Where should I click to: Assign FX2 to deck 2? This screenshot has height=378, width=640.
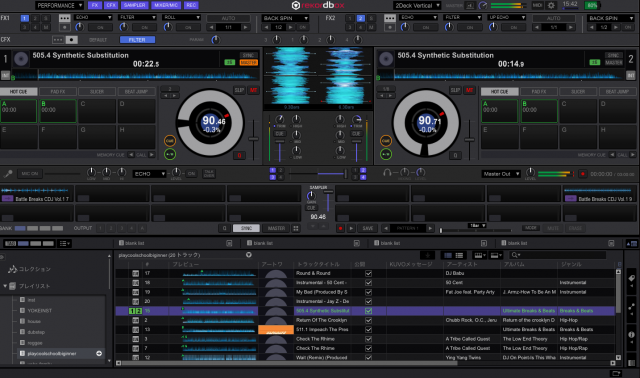[x=360, y=18]
